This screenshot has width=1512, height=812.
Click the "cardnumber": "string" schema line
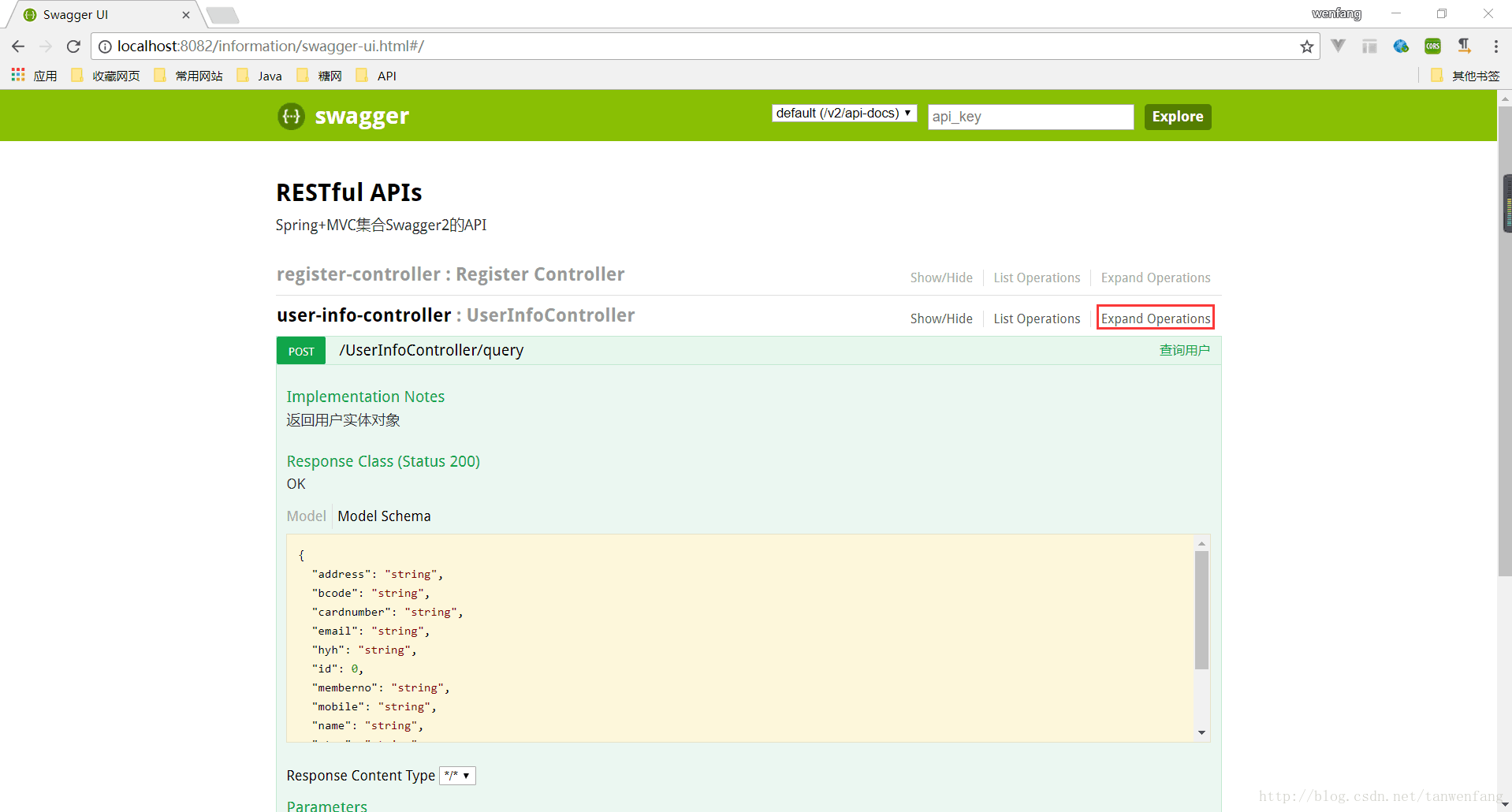point(387,612)
